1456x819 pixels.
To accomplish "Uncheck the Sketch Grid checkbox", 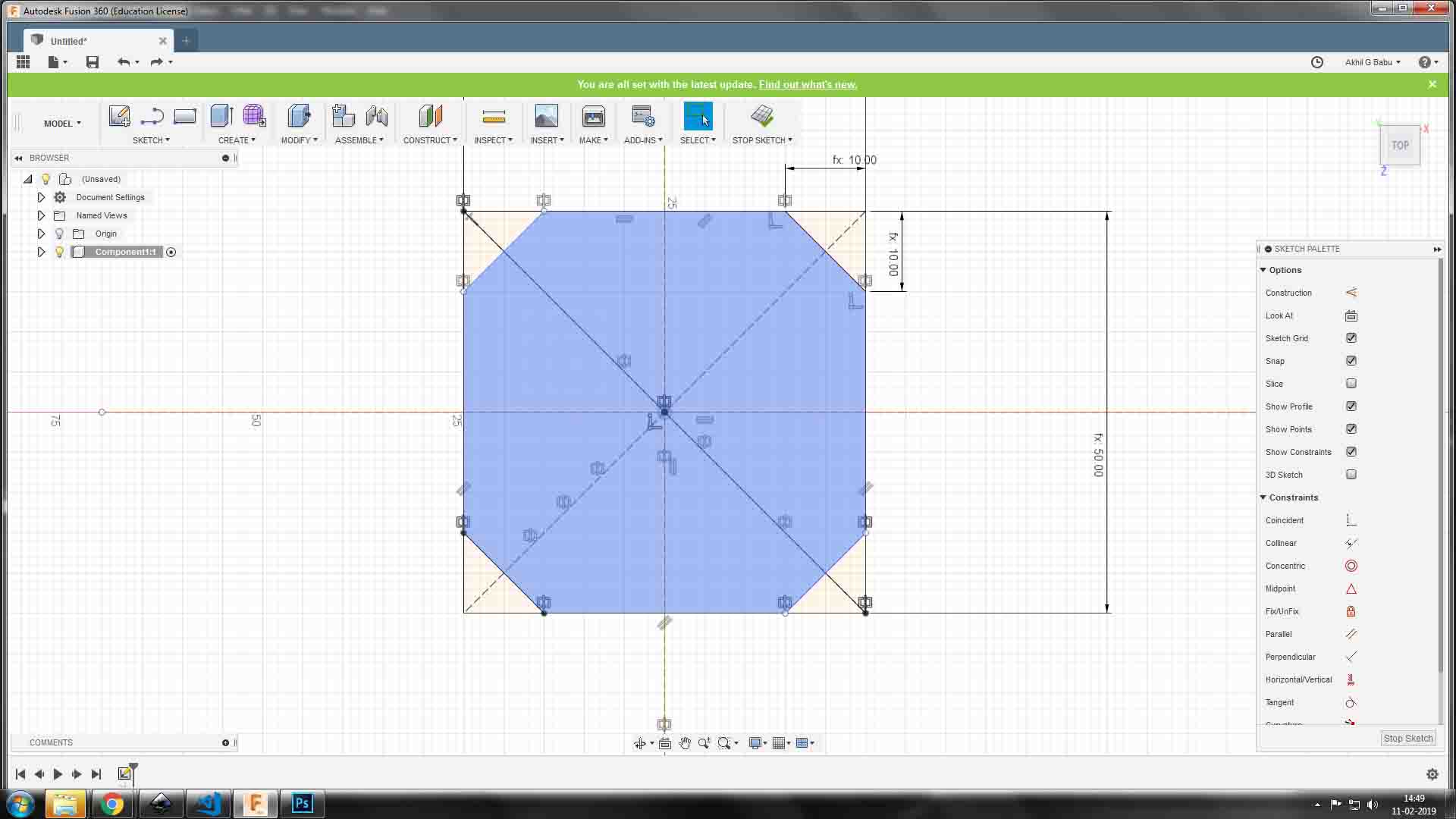I will 1351,338.
